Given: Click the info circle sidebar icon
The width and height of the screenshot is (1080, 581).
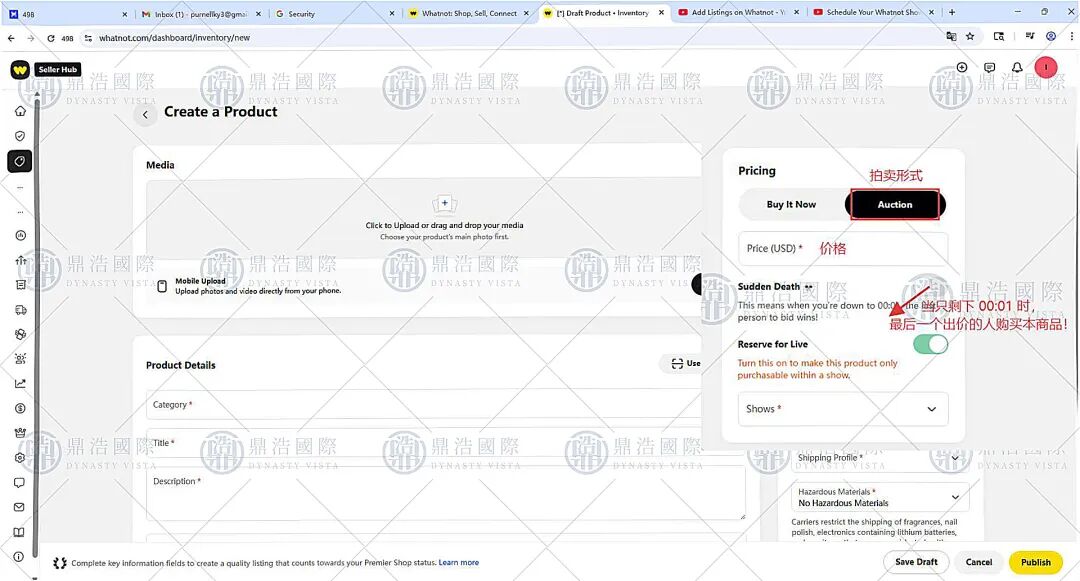Looking at the screenshot, I should click(x=20, y=556).
